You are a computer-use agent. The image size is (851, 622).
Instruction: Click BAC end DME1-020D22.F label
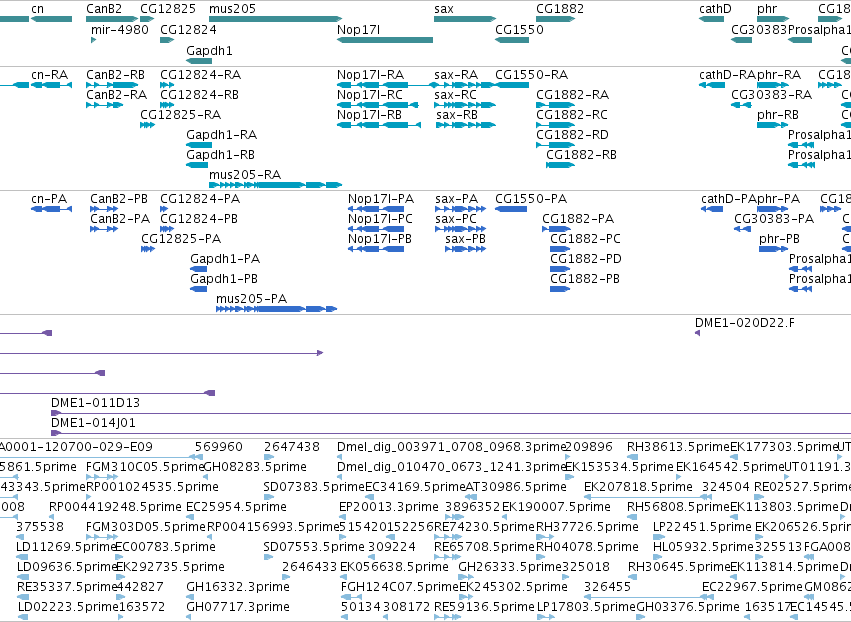[x=745, y=323]
